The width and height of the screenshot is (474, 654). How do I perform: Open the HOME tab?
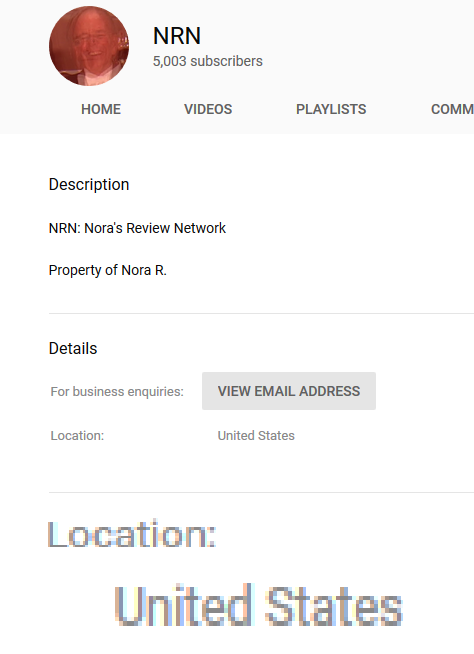pos(101,109)
